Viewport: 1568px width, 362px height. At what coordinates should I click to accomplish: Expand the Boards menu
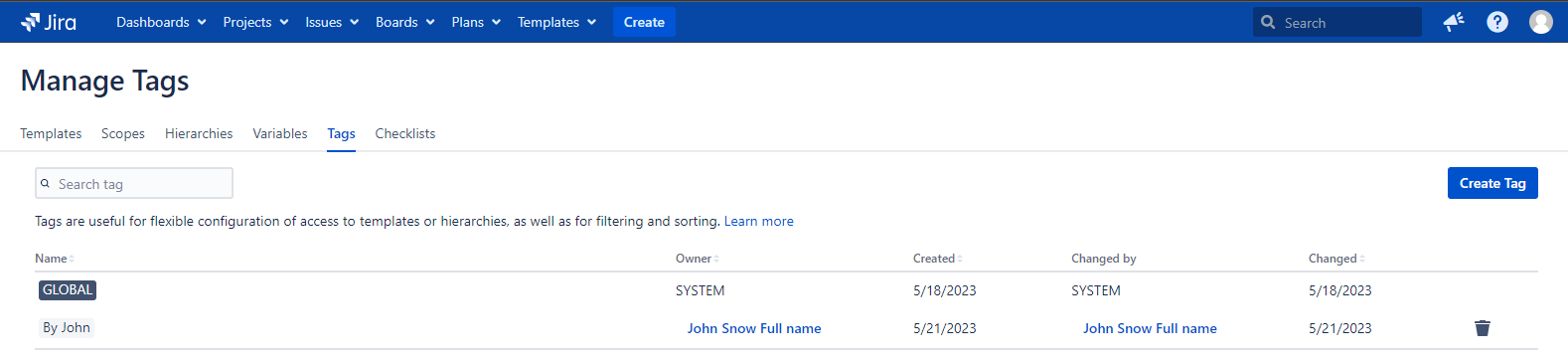[x=405, y=22]
